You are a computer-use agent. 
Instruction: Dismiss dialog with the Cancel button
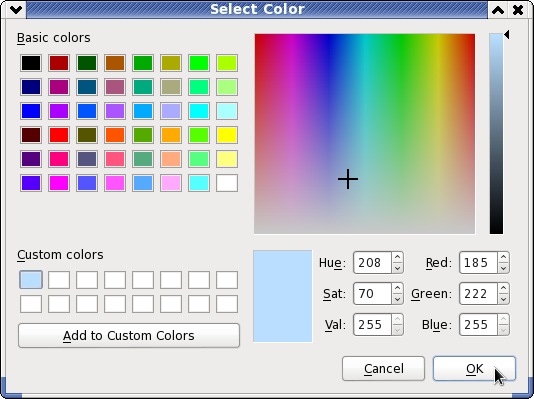(383, 369)
